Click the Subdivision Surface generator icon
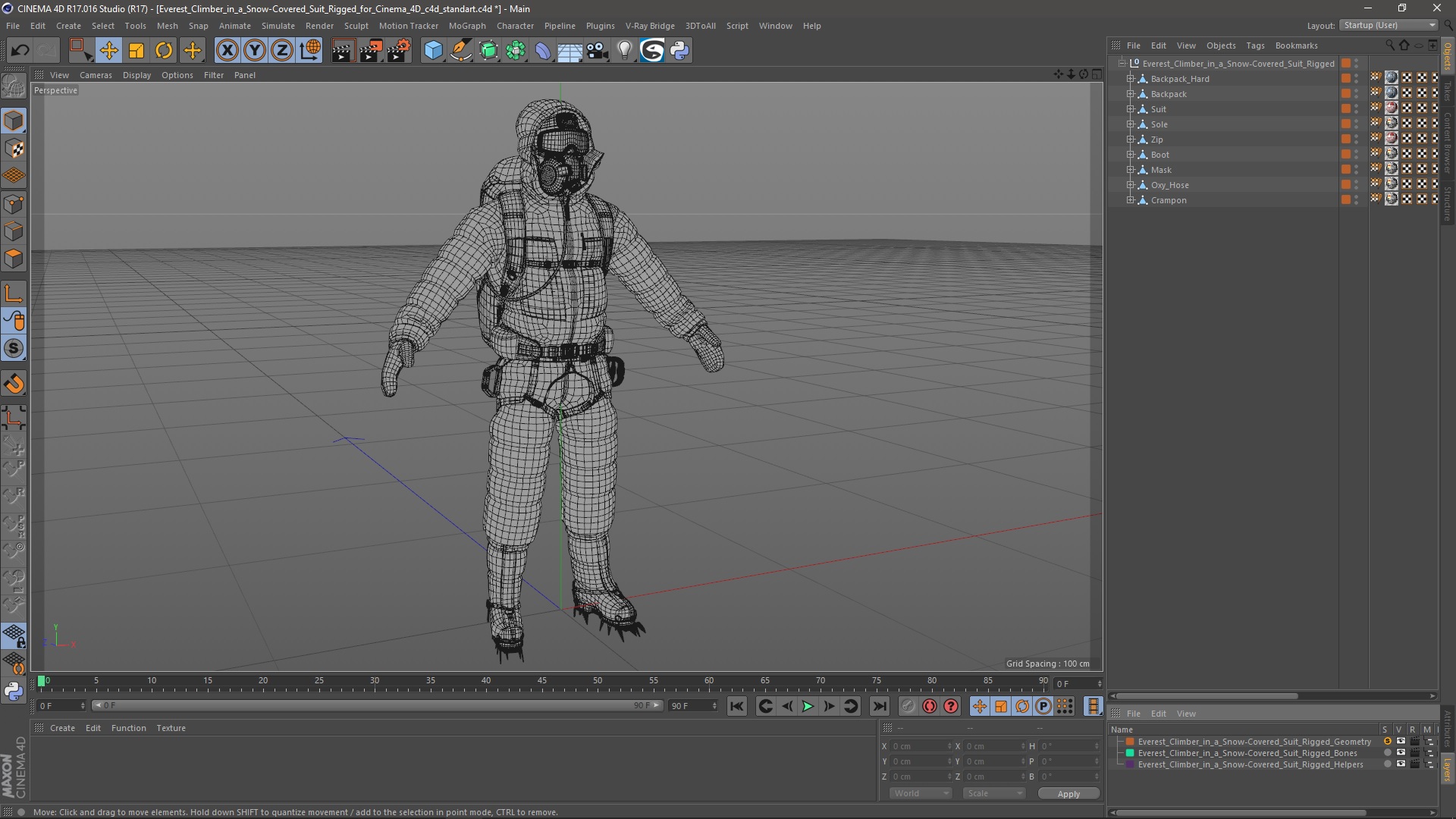The image size is (1456, 819). [488, 51]
